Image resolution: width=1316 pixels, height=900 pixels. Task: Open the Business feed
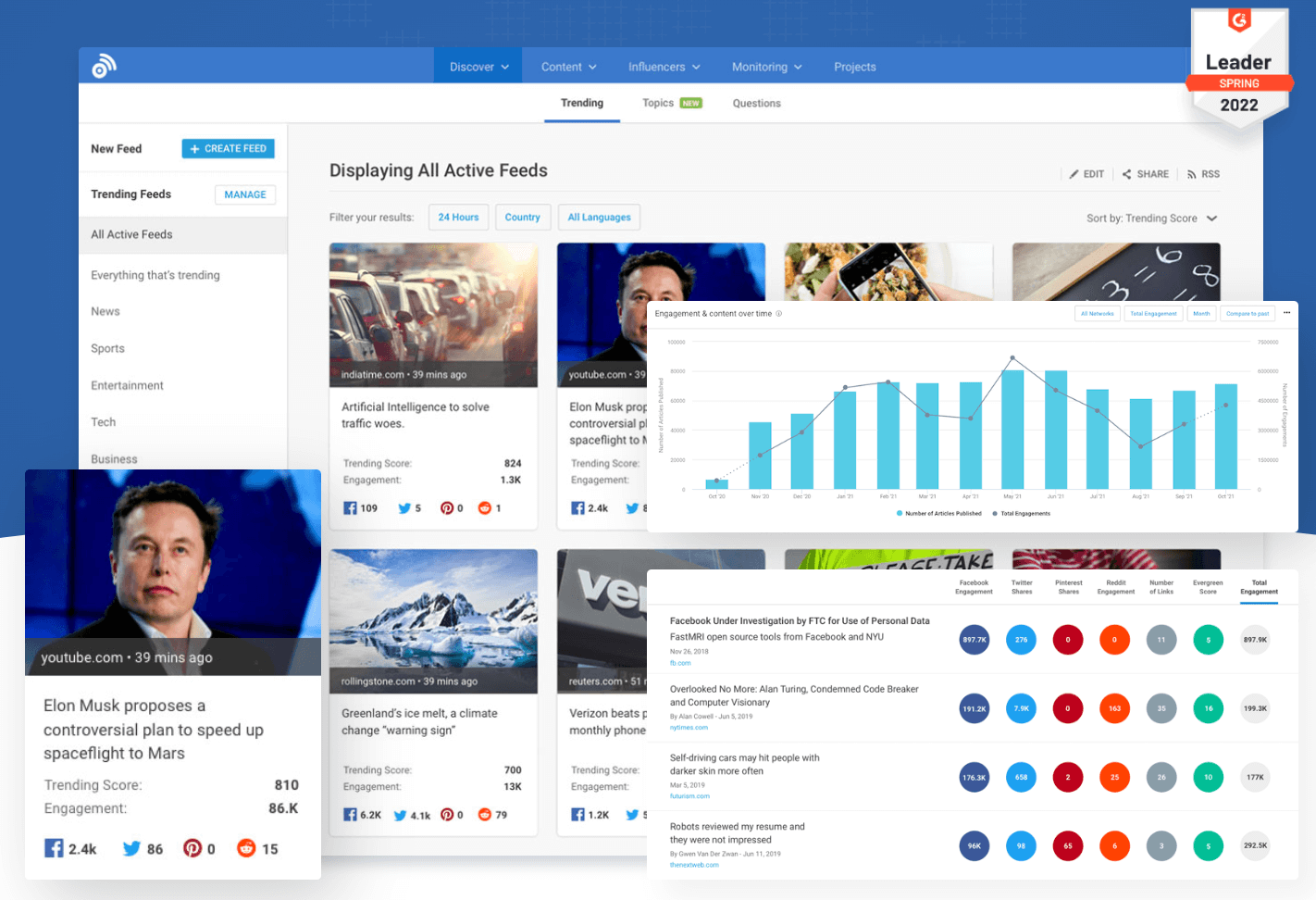pos(114,459)
